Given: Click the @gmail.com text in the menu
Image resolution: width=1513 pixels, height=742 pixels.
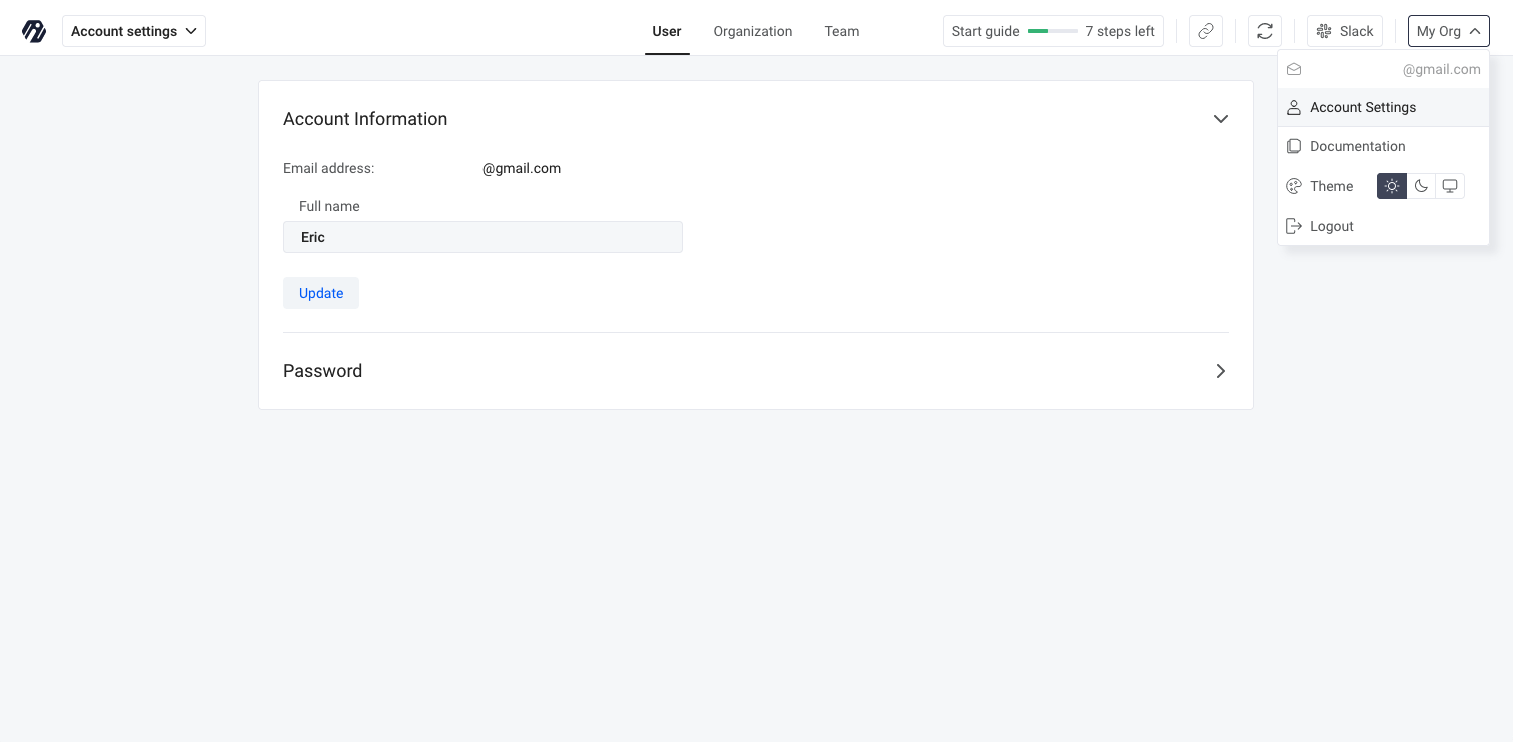Looking at the screenshot, I should click(1442, 69).
